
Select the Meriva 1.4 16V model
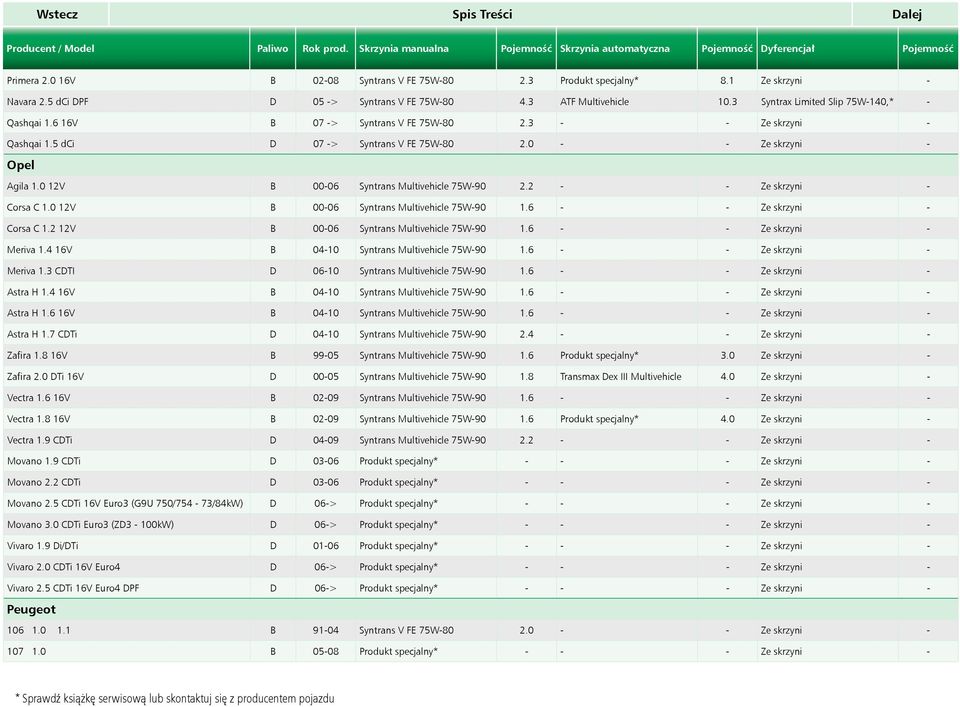click(40, 250)
